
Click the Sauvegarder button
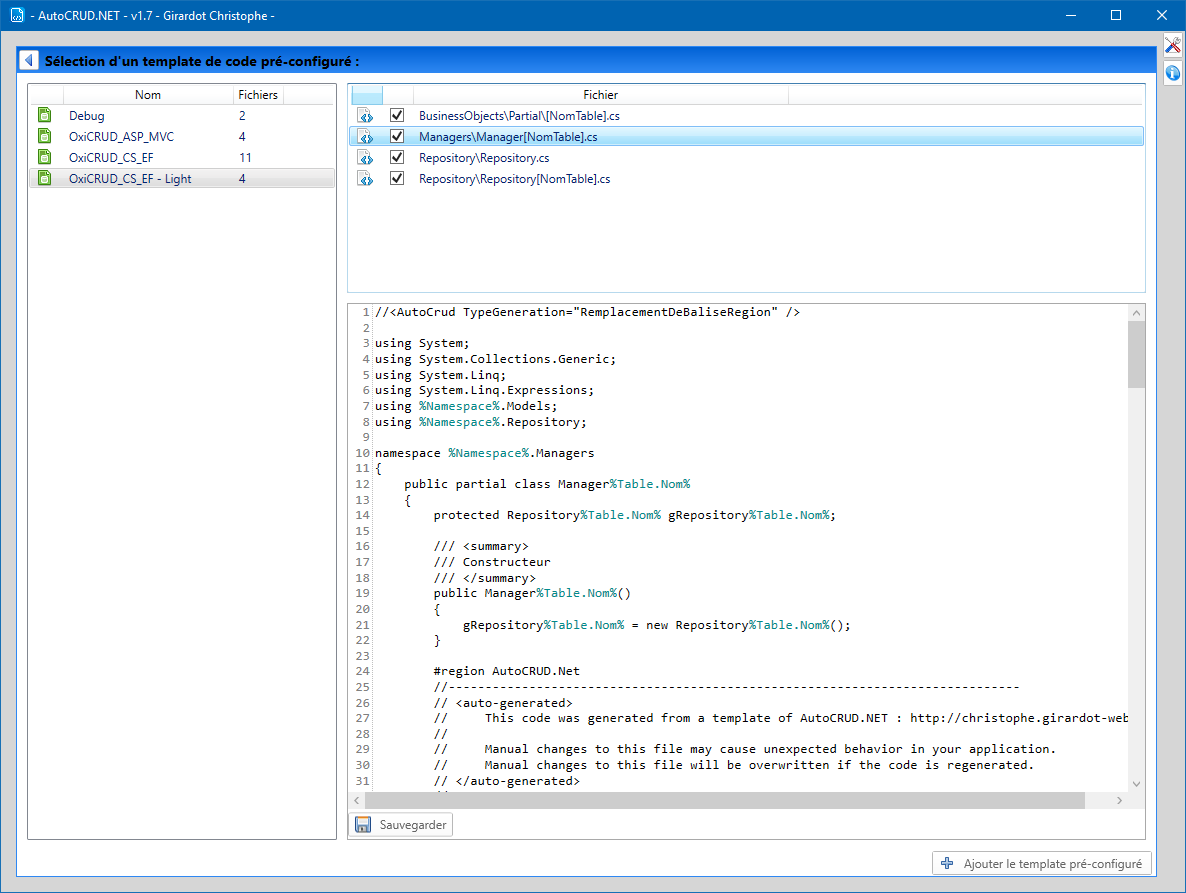click(x=401, y=824)
